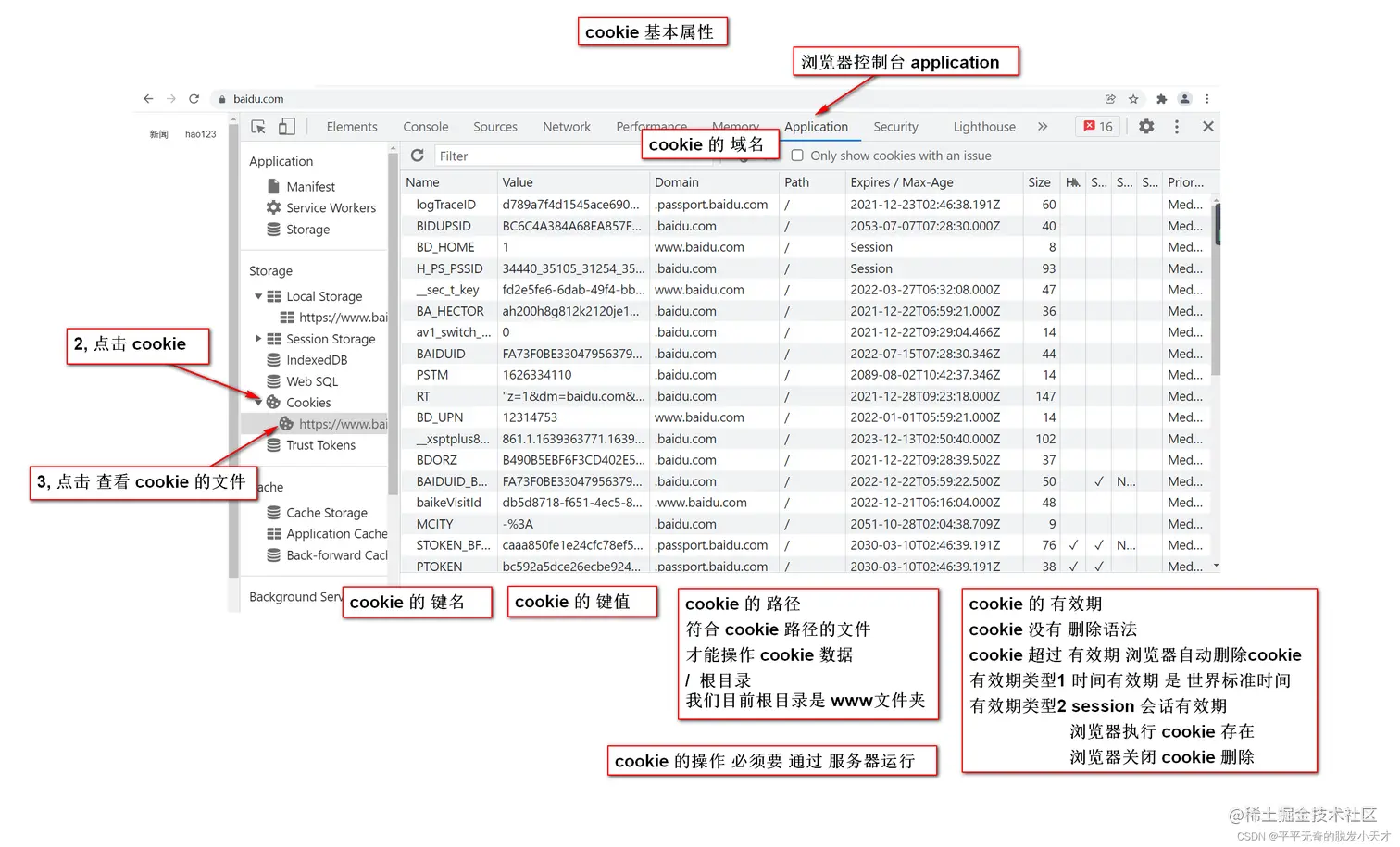Viewport: 1400px width, 847px height.
Task: Select the H_PS_PSSID cookie row
Action: click(x=807, y=268)
